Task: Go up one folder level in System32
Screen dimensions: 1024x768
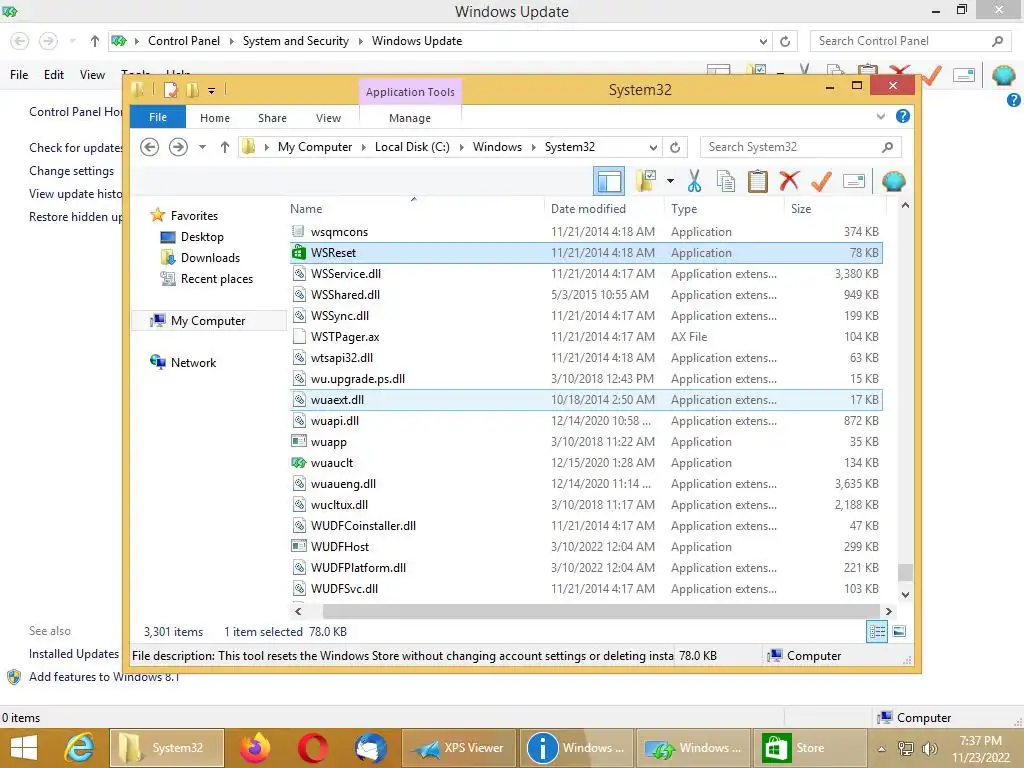Action: tap(225, 147)
